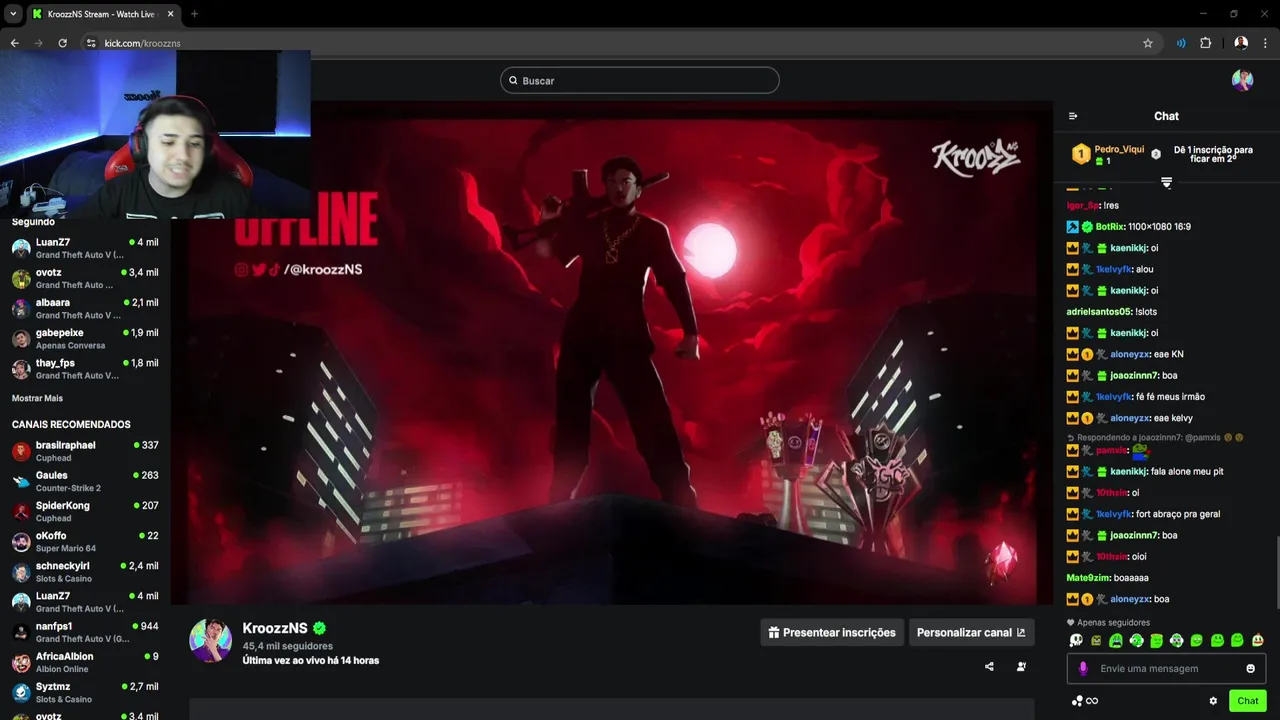Open Chrome extensions puzzle icon
The image size is (1280, 720).
[x=1205, y=43]
